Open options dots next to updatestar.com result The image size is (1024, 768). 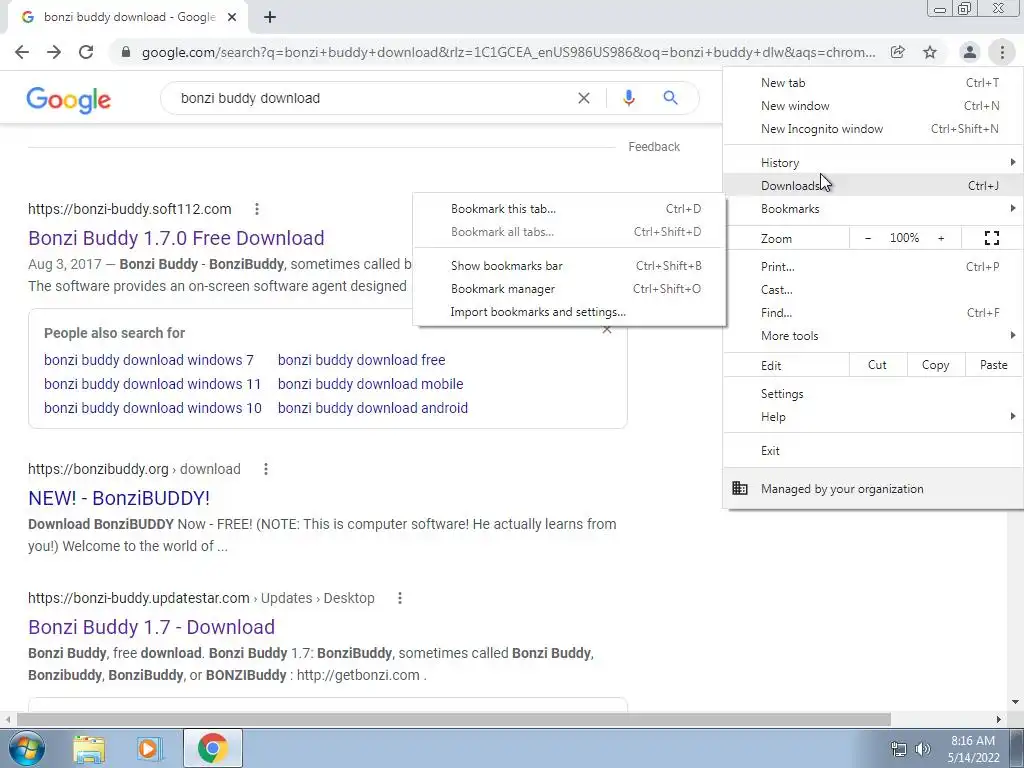pyautogui.click(x=400, y=598)
